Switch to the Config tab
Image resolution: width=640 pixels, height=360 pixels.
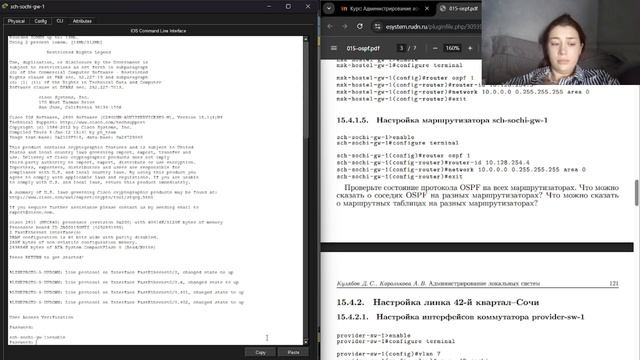[40, 21]
